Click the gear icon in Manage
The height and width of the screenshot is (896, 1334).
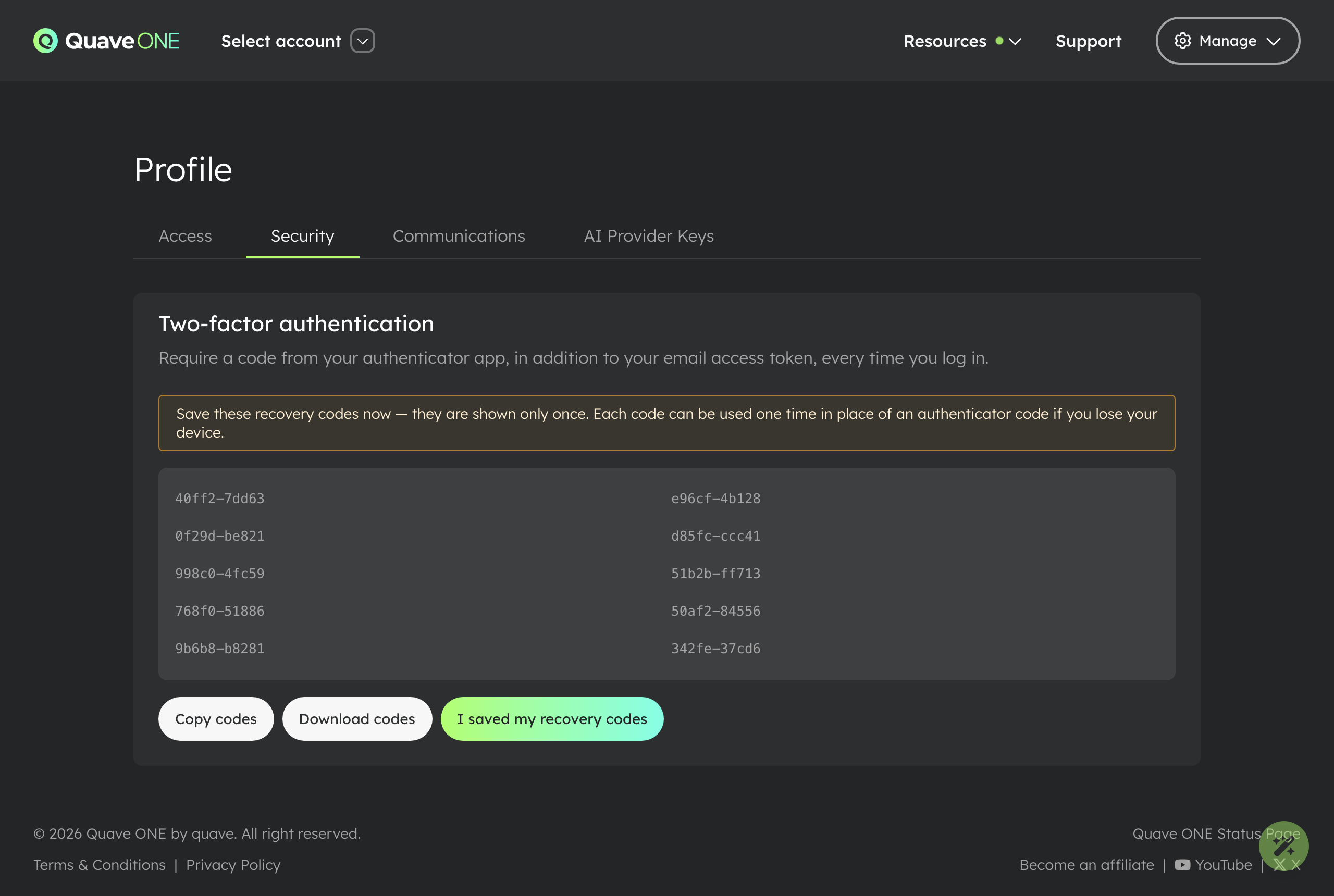click(1182, 41)
